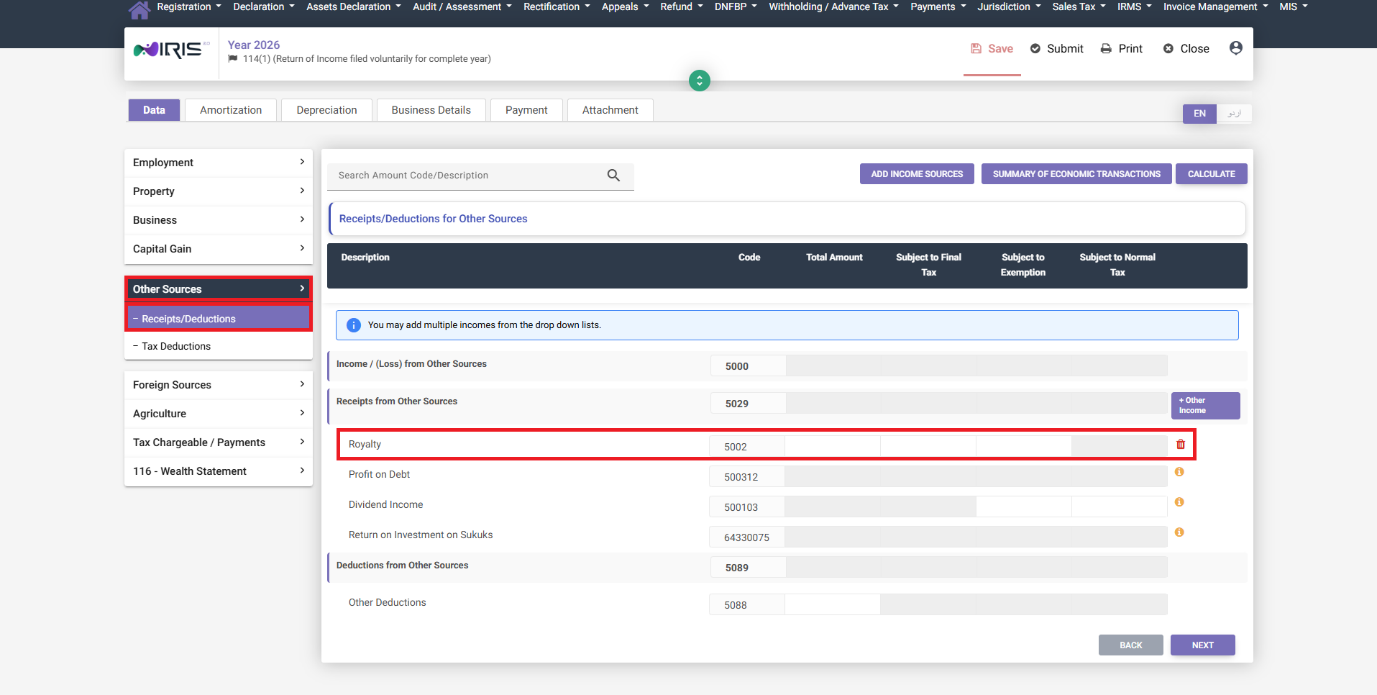Switch to the Depreciation tab
1377x695 pixels.
tap(327, 110)
